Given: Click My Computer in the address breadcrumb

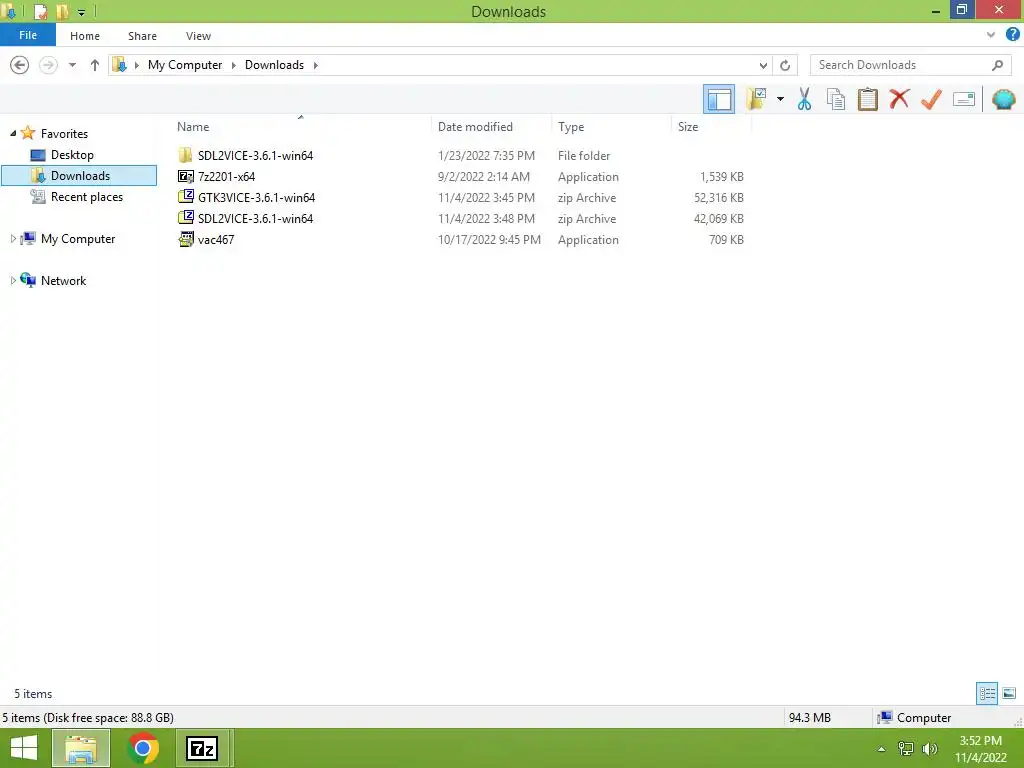Looking at the screenshot, I should [185, 65].
